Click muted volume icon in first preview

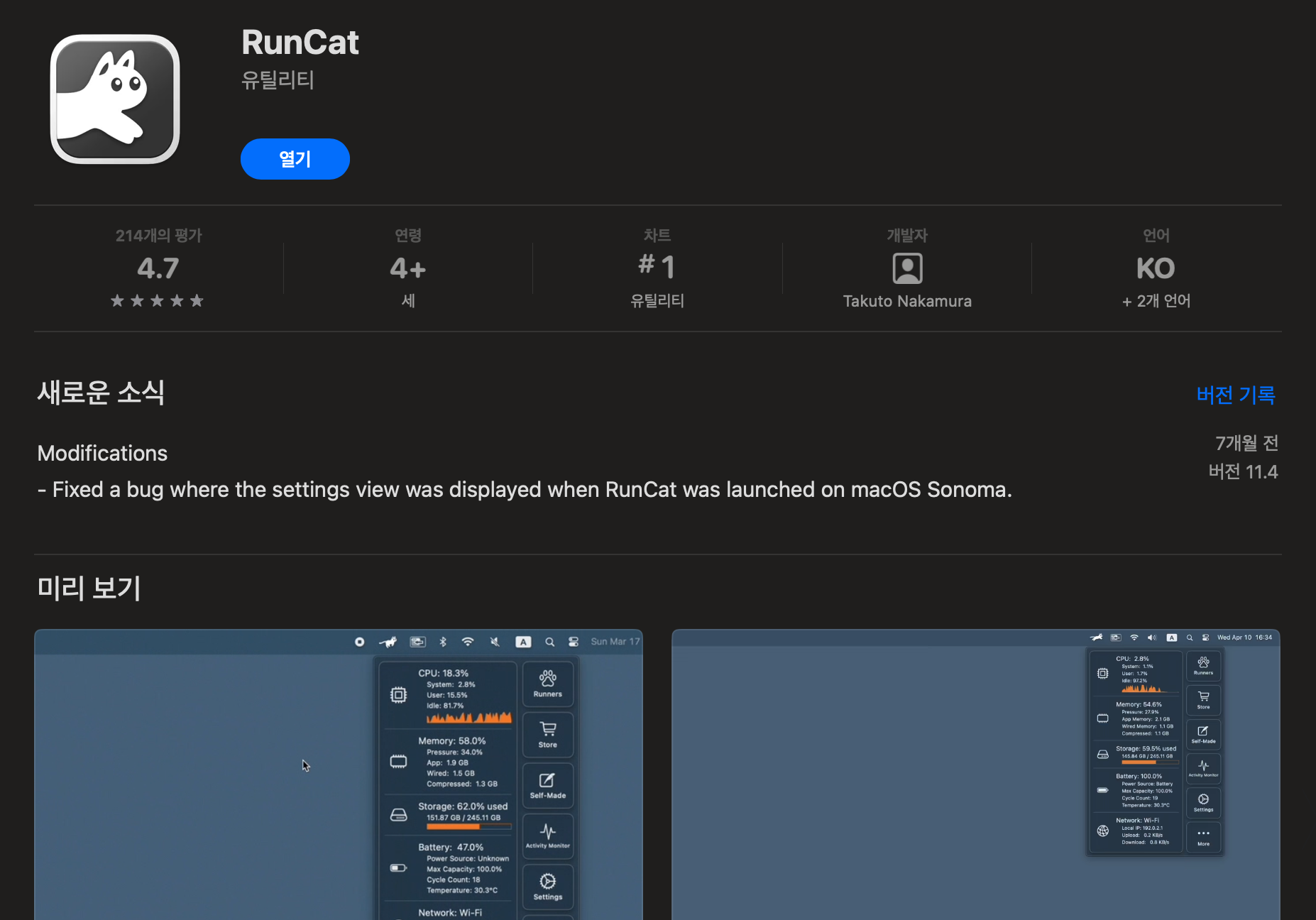[495, 642]
